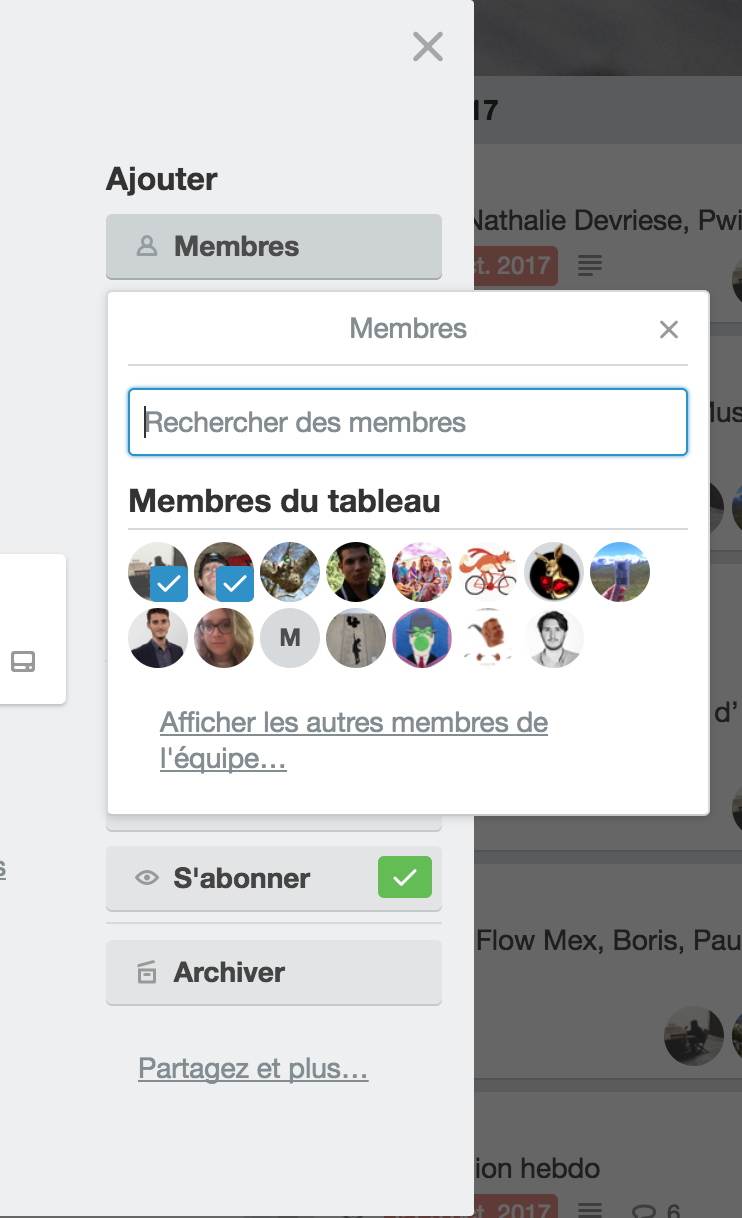This screenshot has width=742, height=1218.
Task: Close the card detail view
Action: coord(428,47)
